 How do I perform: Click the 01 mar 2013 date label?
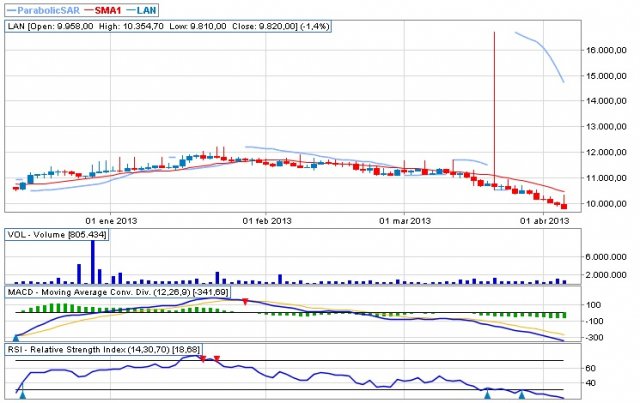click(405, 221)
